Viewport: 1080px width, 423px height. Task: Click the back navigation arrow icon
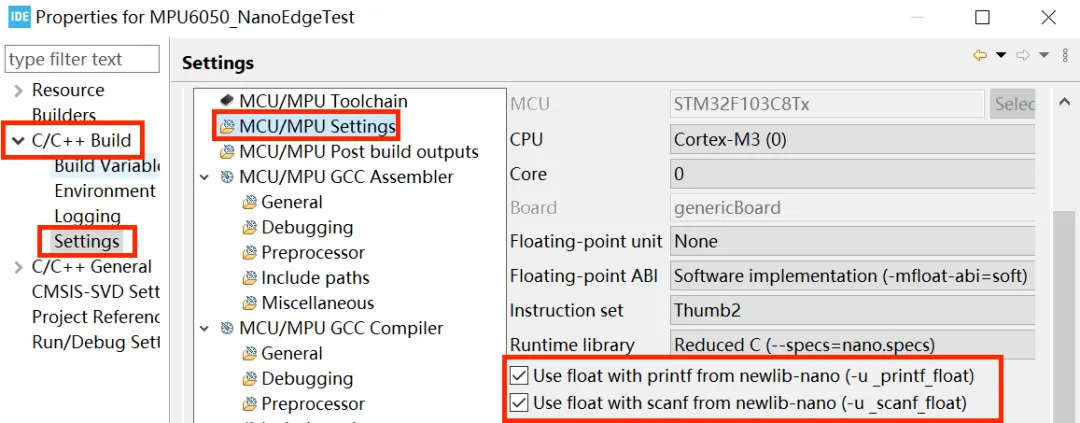(x=980, y=56)
